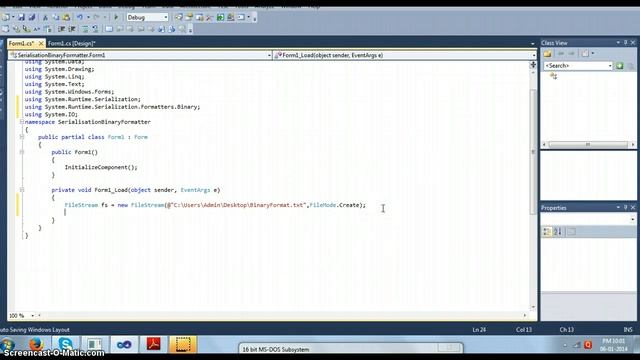Viewport: 640px width, 360px height.
Task: Click the Visual Studio taskbar icon
Action: 124,344
